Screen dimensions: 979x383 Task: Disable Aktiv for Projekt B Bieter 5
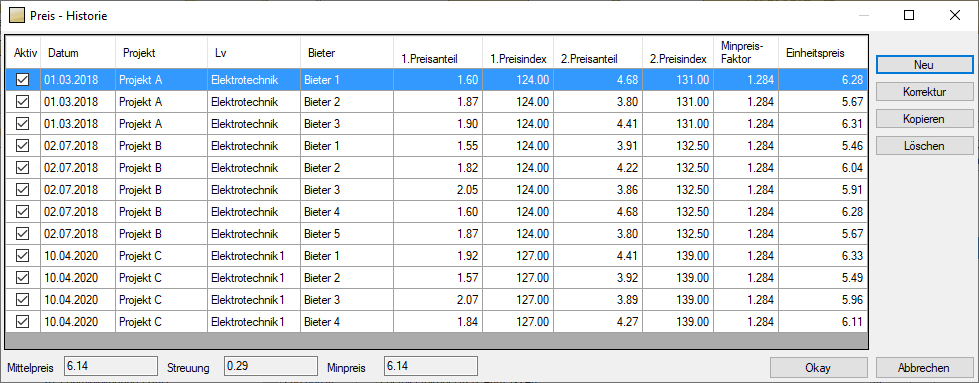coord(22,234)
